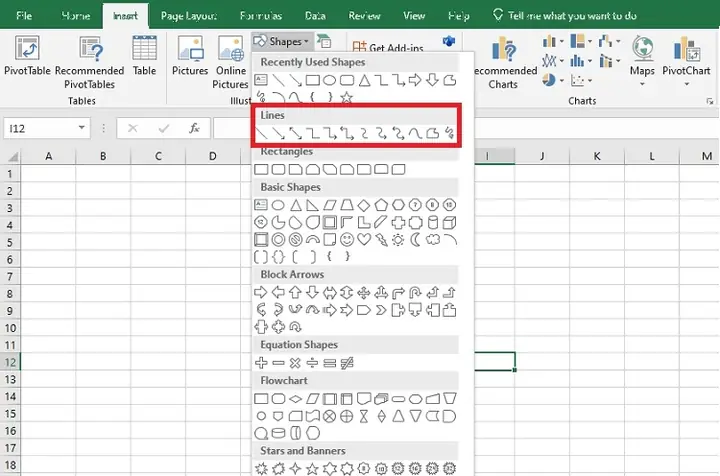Open the Data tab
This screenshot has width=720, height=476.
(315, 16)
